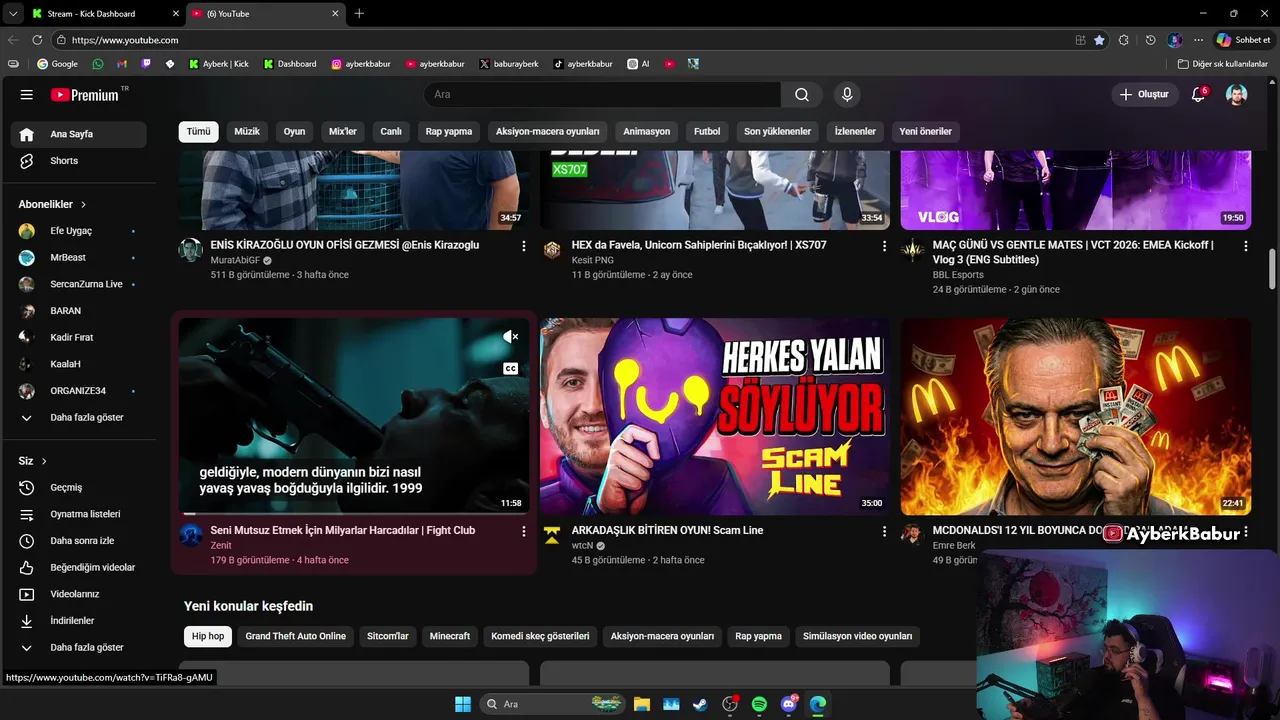The width and height of the screenshot is (1280, 720).
Task: Select the Müzik filter chip
Action: [x=247, y=132]
